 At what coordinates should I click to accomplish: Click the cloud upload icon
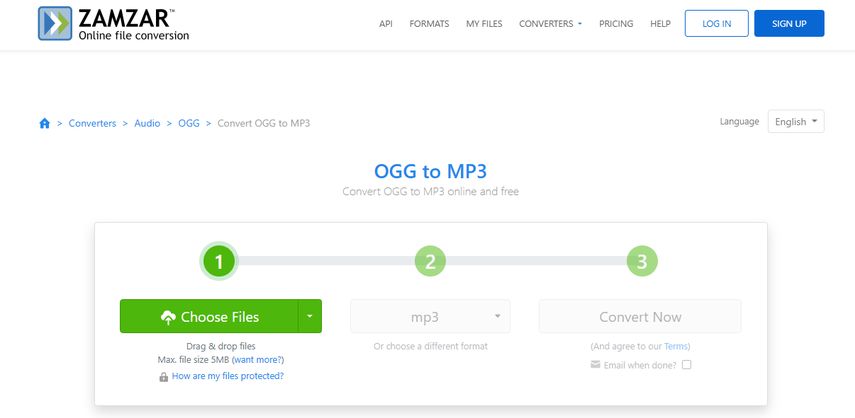[168, 317]
